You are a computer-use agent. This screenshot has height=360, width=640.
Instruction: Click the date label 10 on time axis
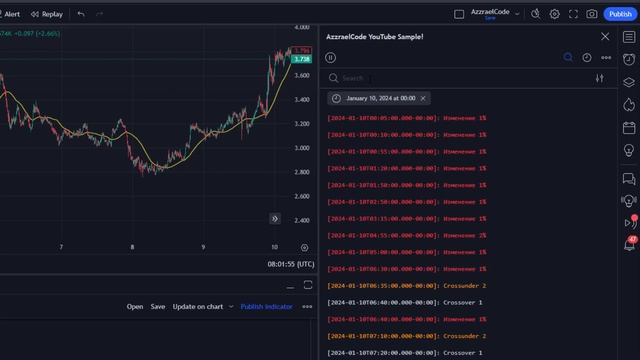click(274, 247)
